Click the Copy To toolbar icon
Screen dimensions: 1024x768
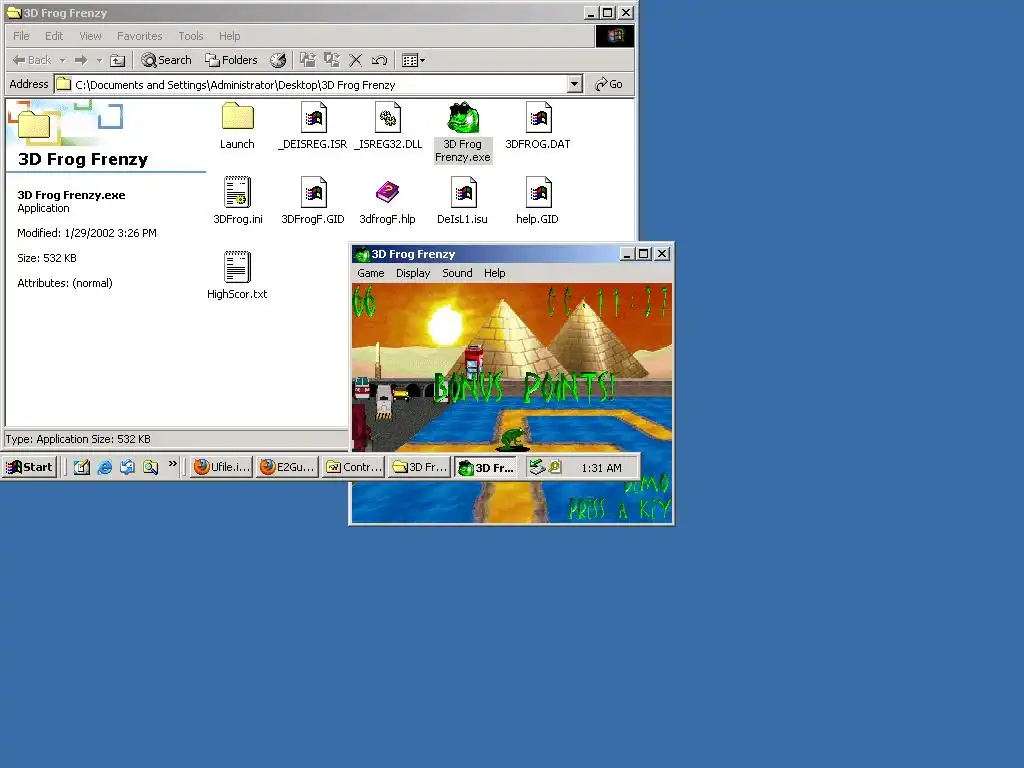332,60
